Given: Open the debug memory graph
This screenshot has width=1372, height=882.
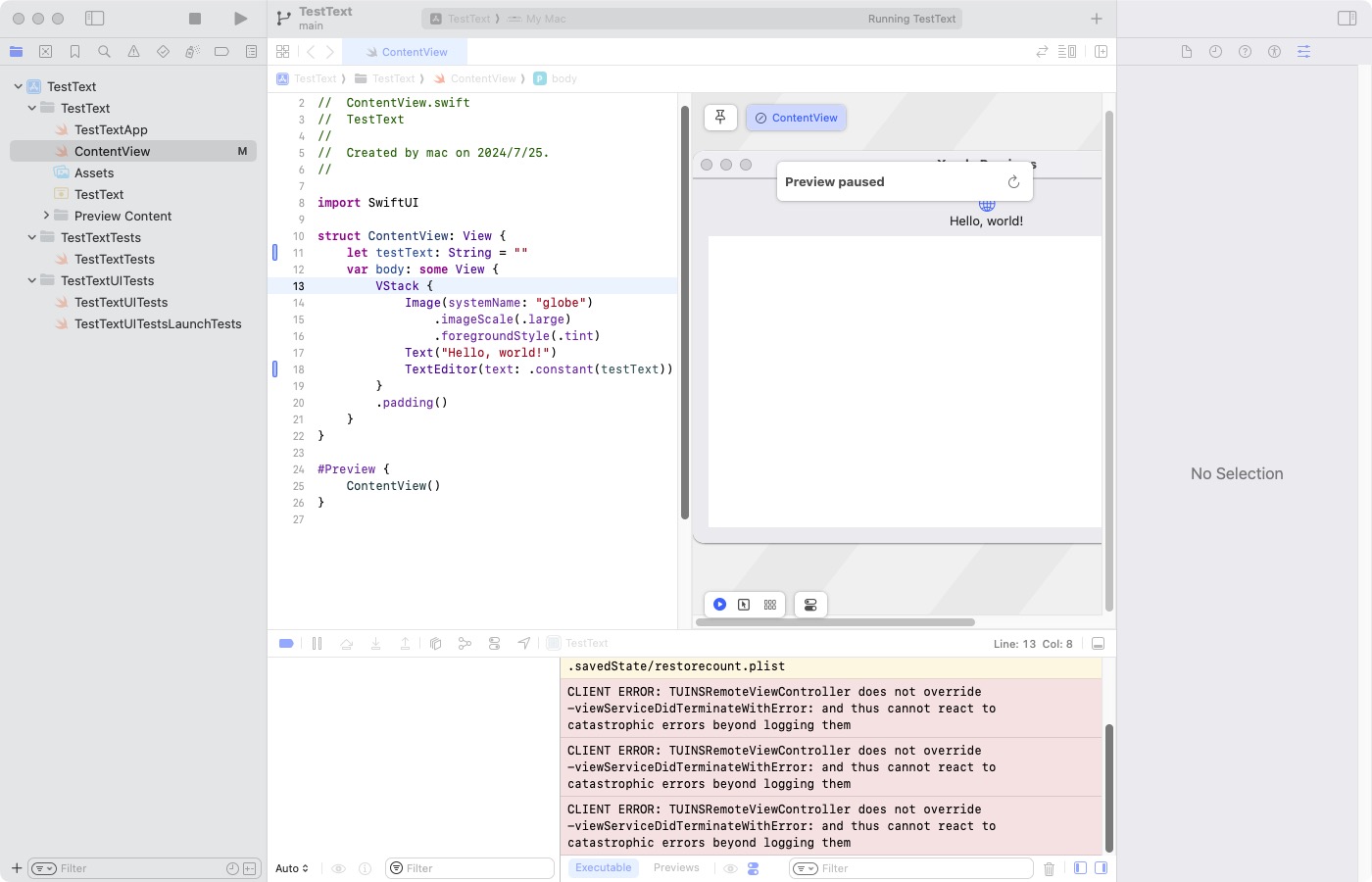Looking at the screenshot, I should (465, 644).
